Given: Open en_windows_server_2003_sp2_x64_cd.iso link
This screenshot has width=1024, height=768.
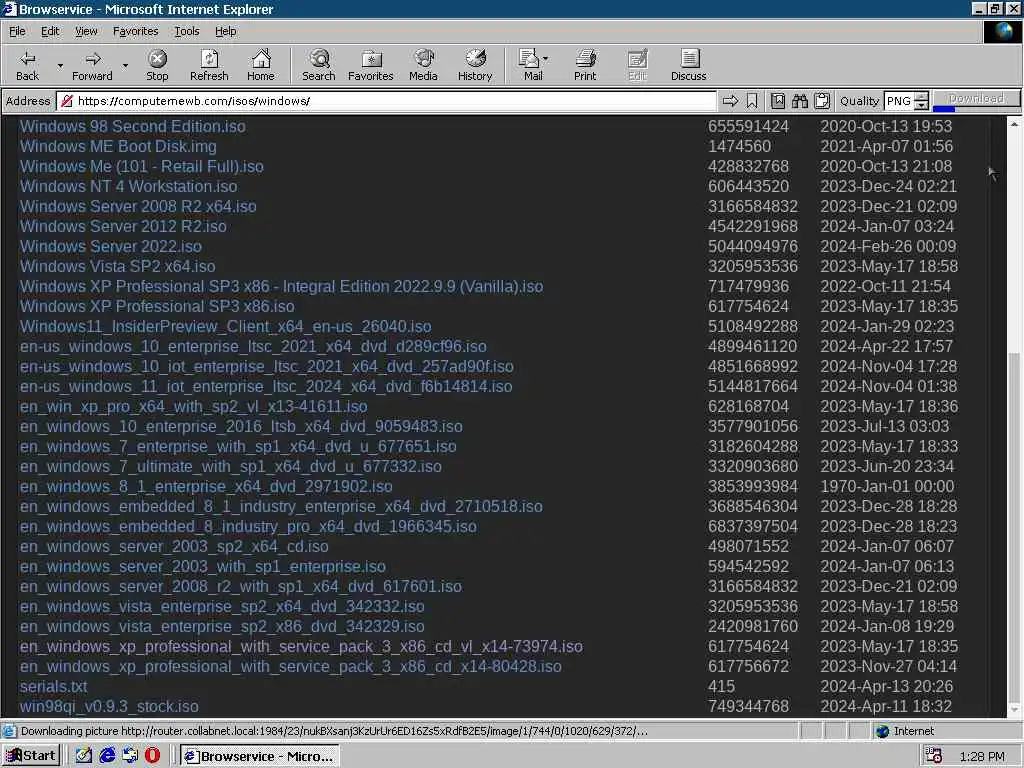Looking at the screenshot, I should [x=174, y=547].
